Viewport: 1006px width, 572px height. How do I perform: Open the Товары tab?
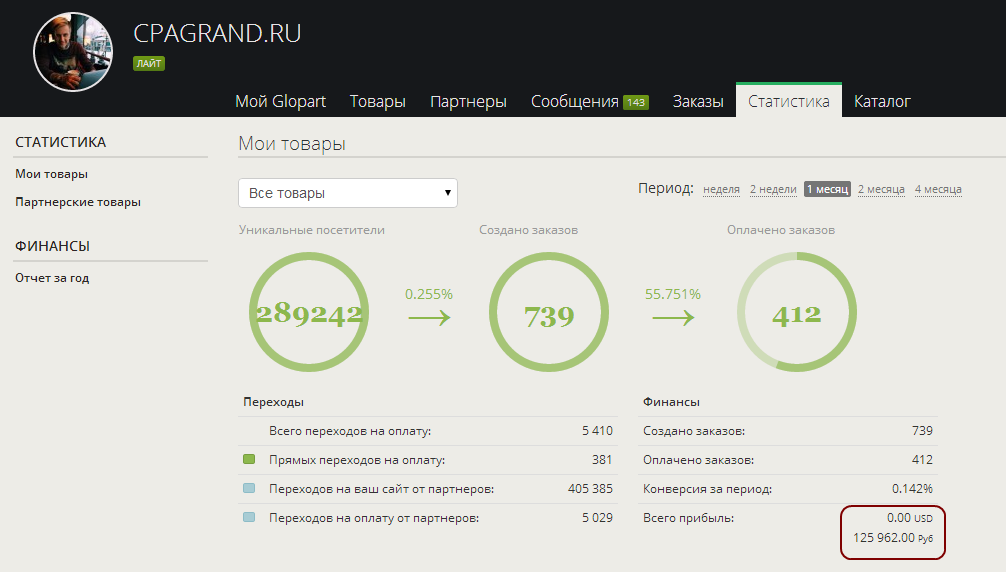point(377,101)
